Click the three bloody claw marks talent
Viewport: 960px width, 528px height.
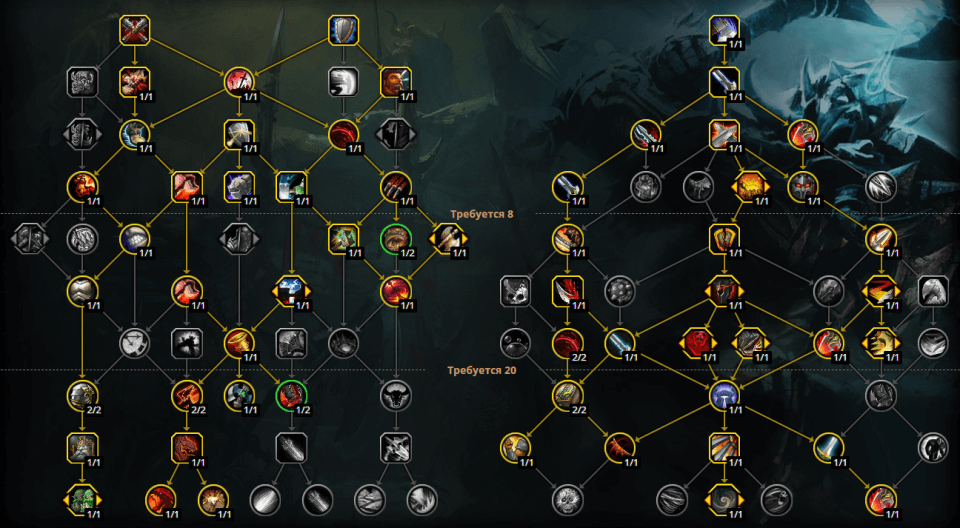point(396,186)
